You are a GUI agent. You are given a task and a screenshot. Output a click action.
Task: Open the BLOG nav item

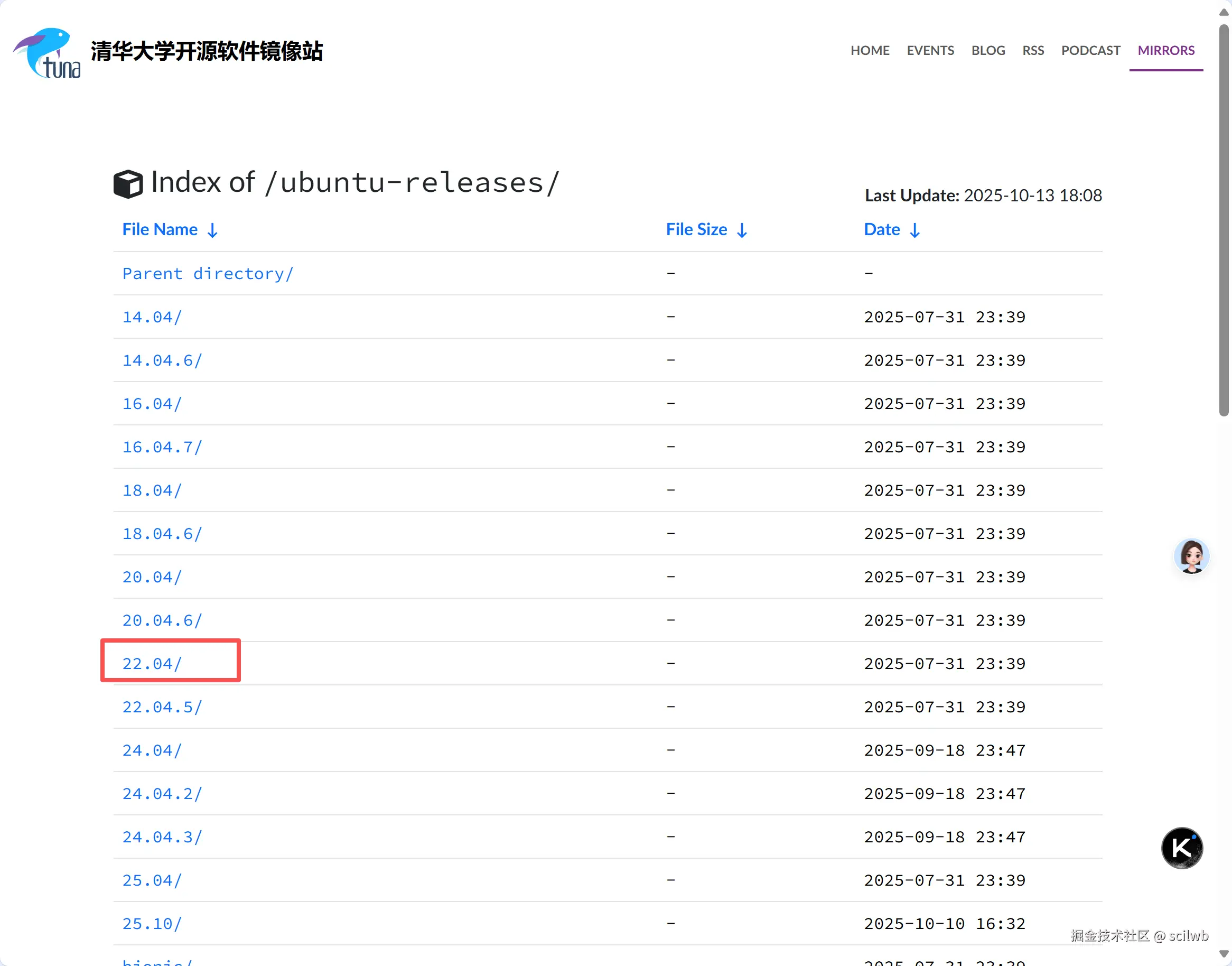coord(988,50)
